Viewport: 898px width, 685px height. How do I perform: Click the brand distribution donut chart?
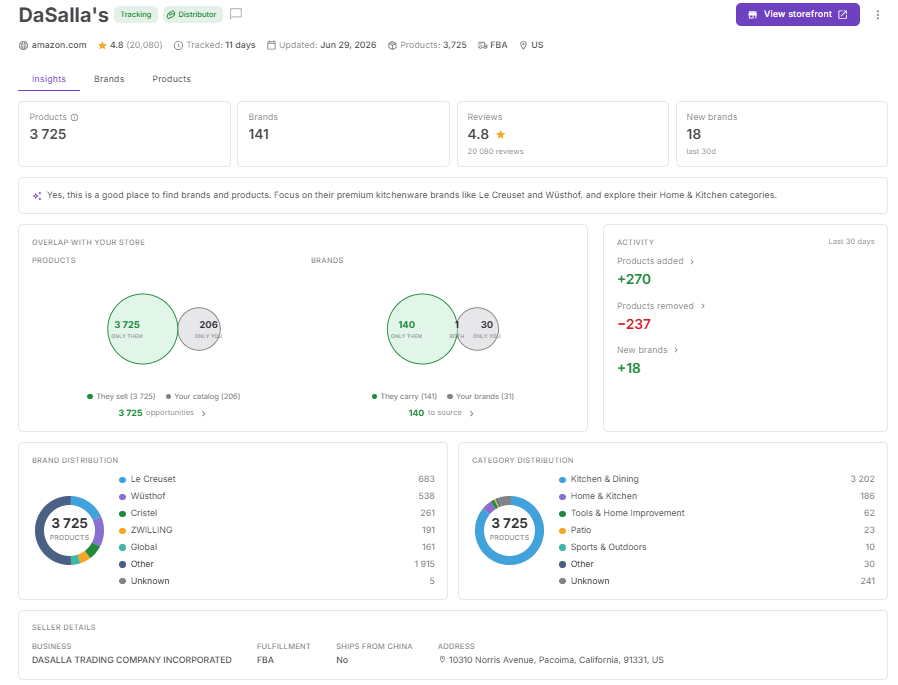click(x=69, y=530)
